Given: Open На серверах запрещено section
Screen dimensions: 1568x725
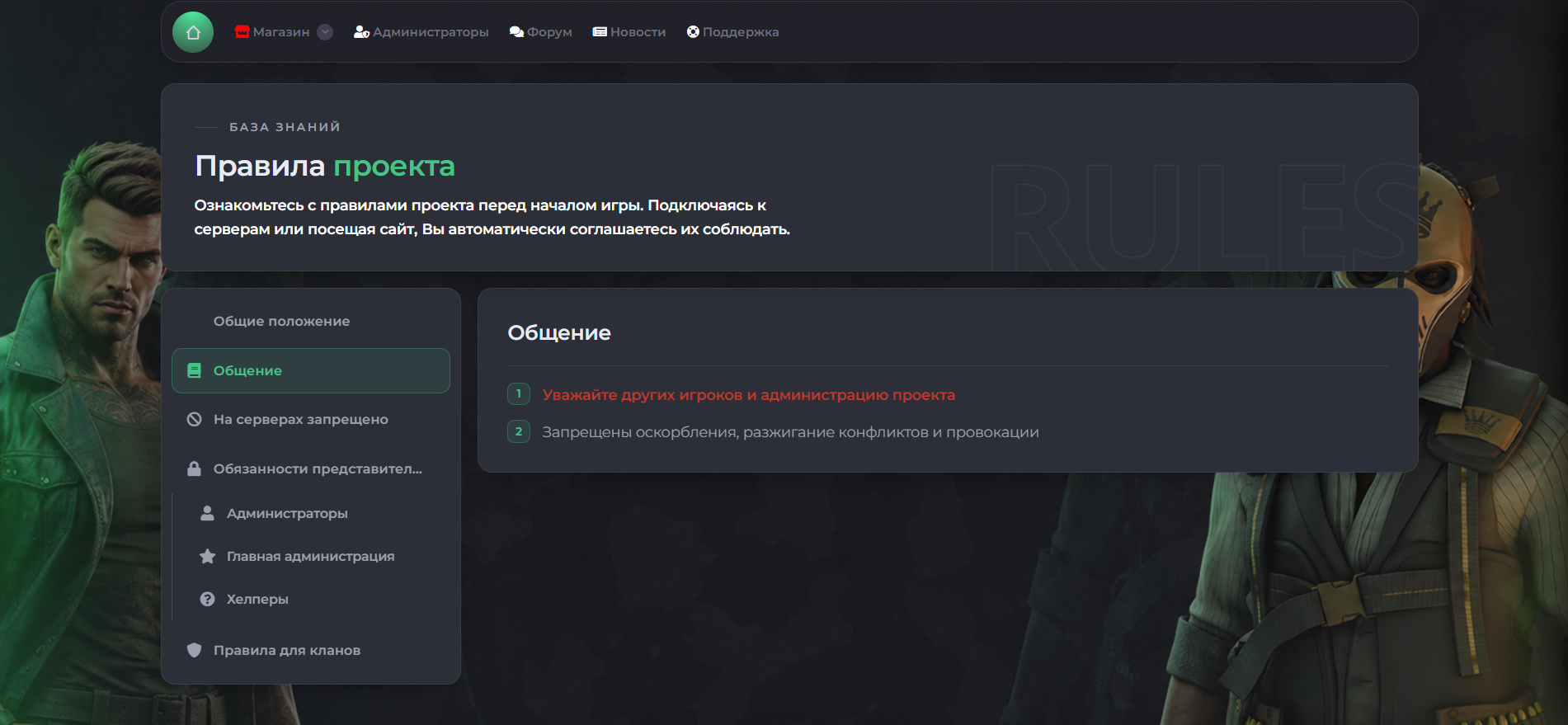Looking at the screenshot, I should tap(311, 419).
